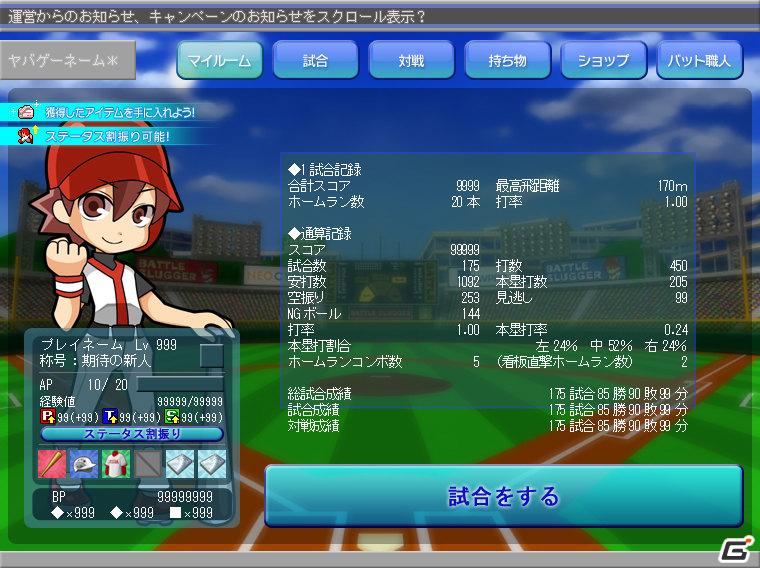Open the 試合 tab
Image resolution: width=760 pixels, height=568 pixels.
tap(316, 61)
